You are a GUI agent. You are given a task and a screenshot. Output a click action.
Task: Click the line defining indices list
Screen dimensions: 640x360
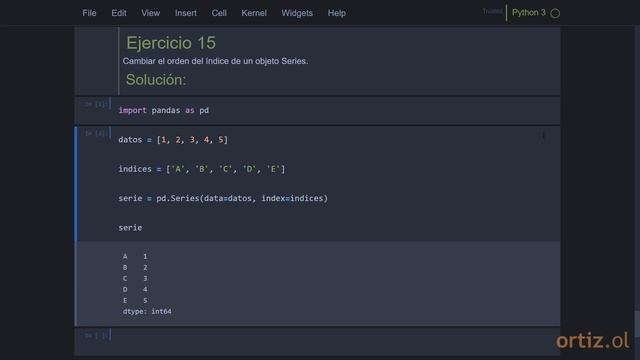(x=202, y=169)
